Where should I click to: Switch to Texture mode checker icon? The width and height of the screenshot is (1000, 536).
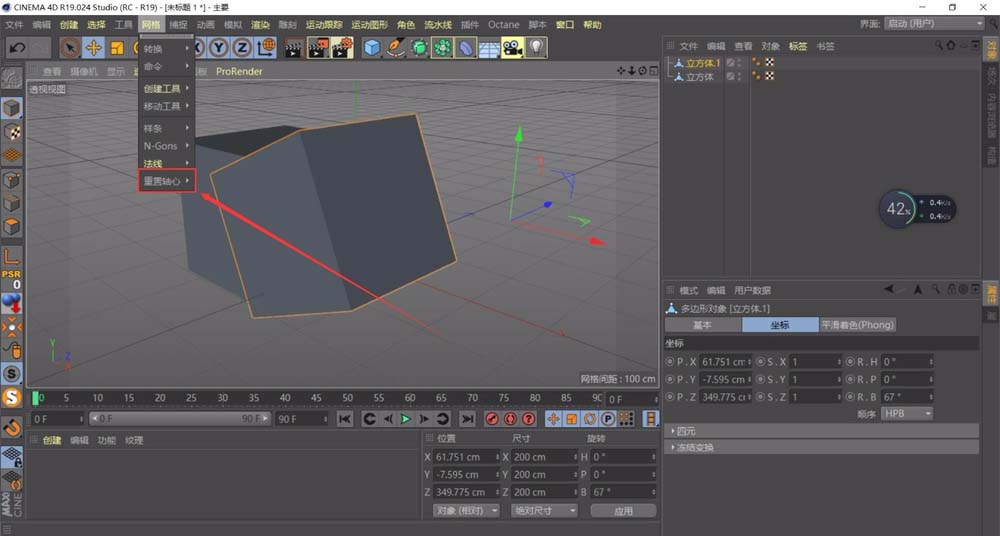(11, 132)
